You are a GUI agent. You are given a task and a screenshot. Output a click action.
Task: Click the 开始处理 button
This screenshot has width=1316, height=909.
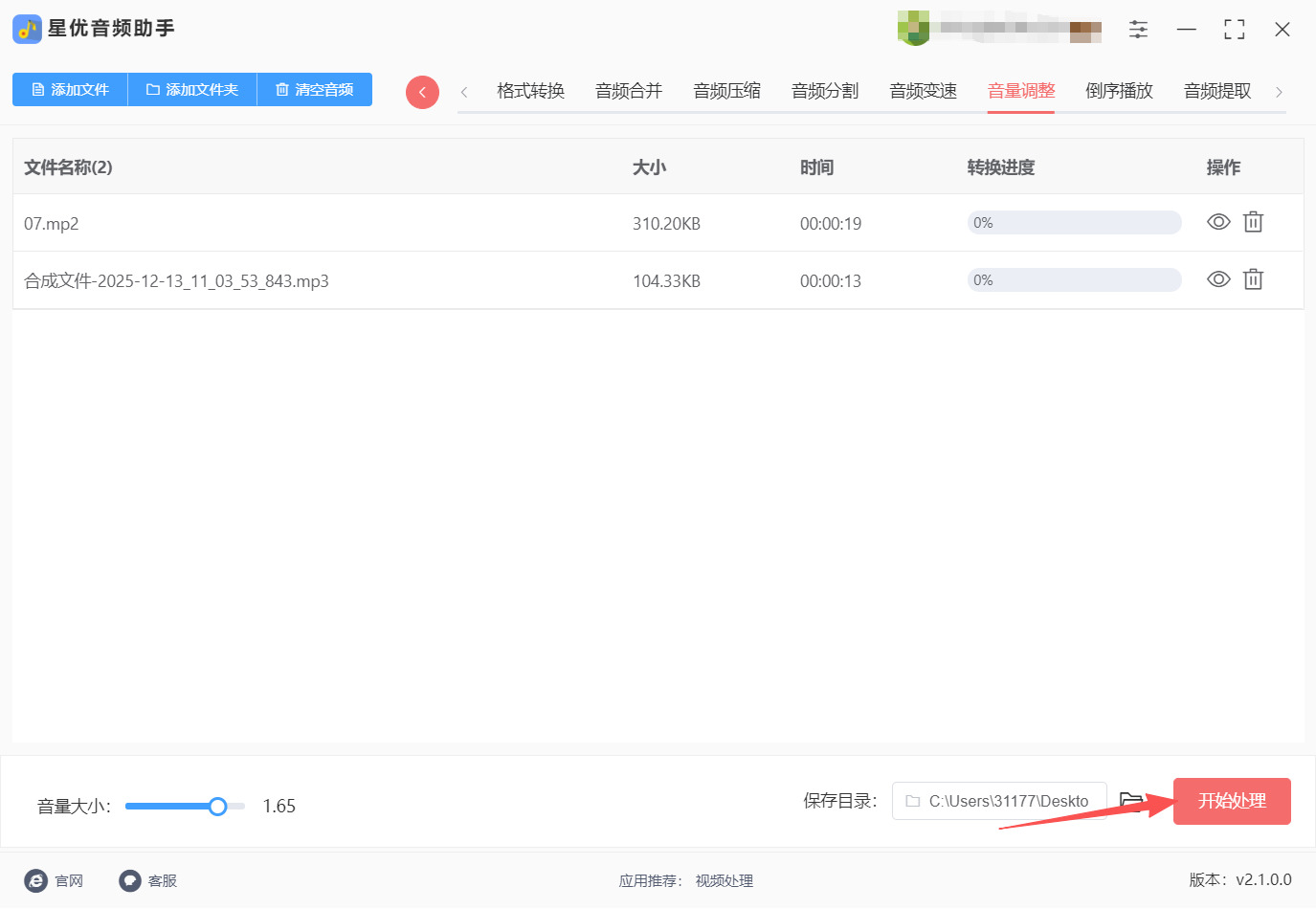1232,801
